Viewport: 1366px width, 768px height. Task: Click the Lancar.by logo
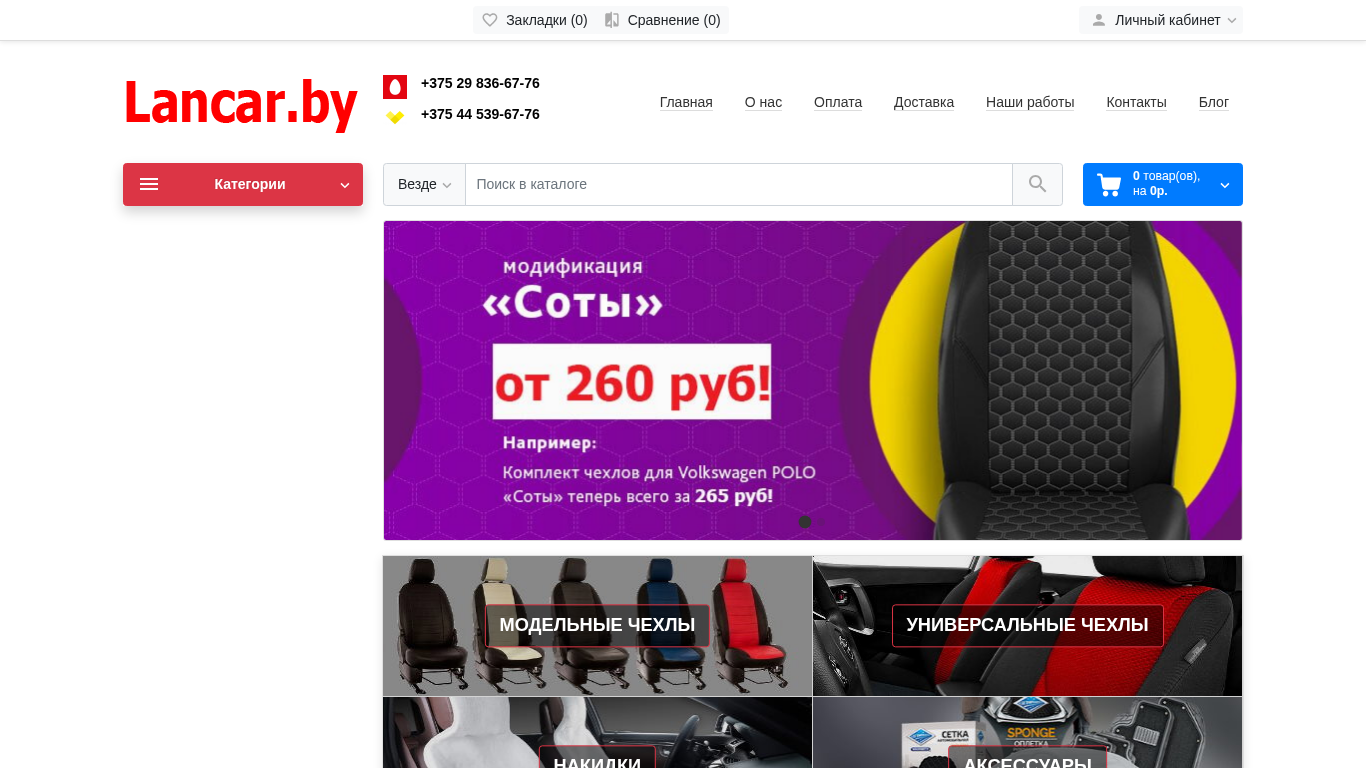point(241,103)
